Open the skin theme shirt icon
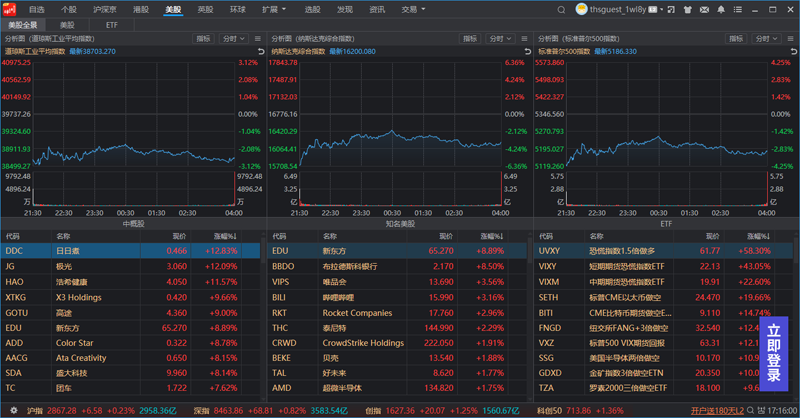 [x=687, y=10]
